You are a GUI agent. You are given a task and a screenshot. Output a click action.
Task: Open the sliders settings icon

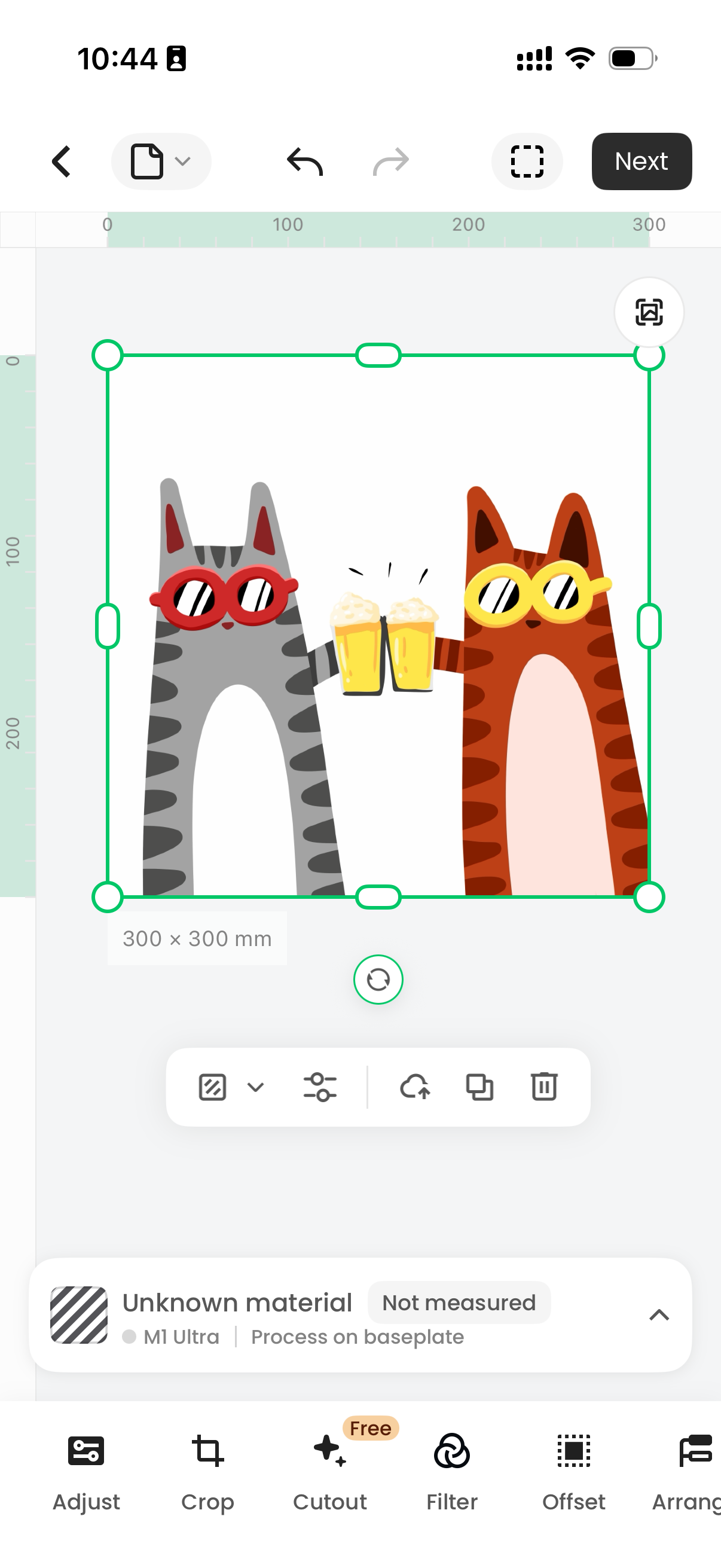[x=320, y=1087]
